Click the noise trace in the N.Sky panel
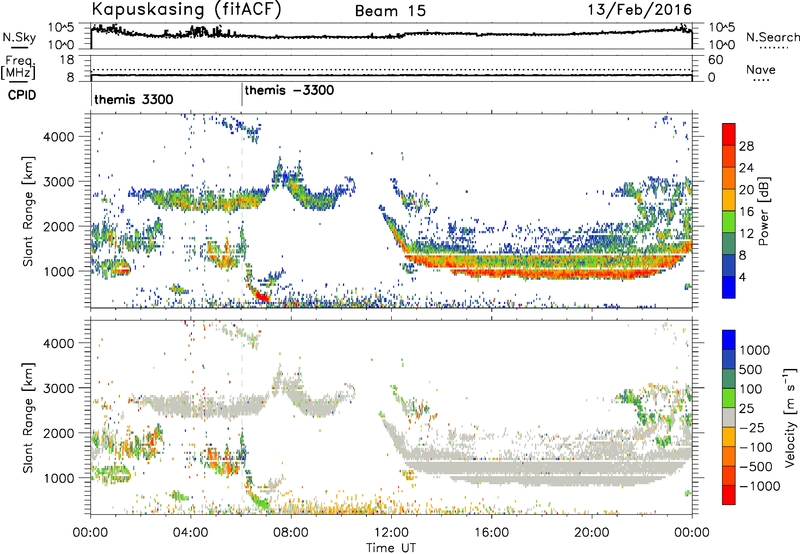Viewport: 800px width, 554px height. click(x=391, y=35)
